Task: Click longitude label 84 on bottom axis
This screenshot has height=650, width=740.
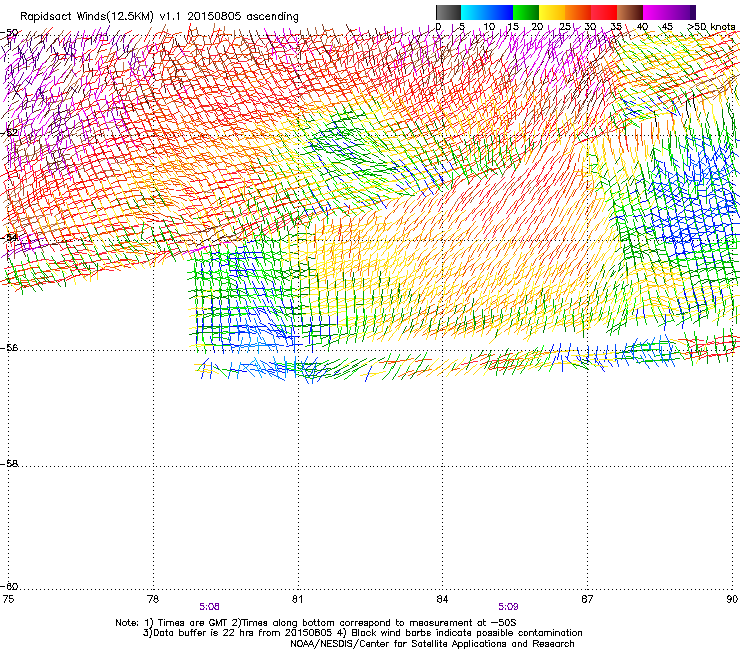Action: (442, 599)
